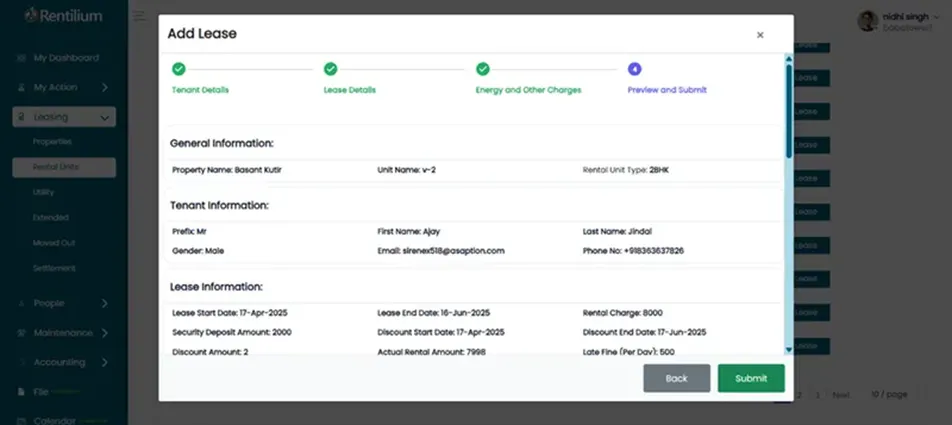The width and height of the screenshot is (952, 425).
Task: Close the Add Lease dialog
Action: coord(760,35)
